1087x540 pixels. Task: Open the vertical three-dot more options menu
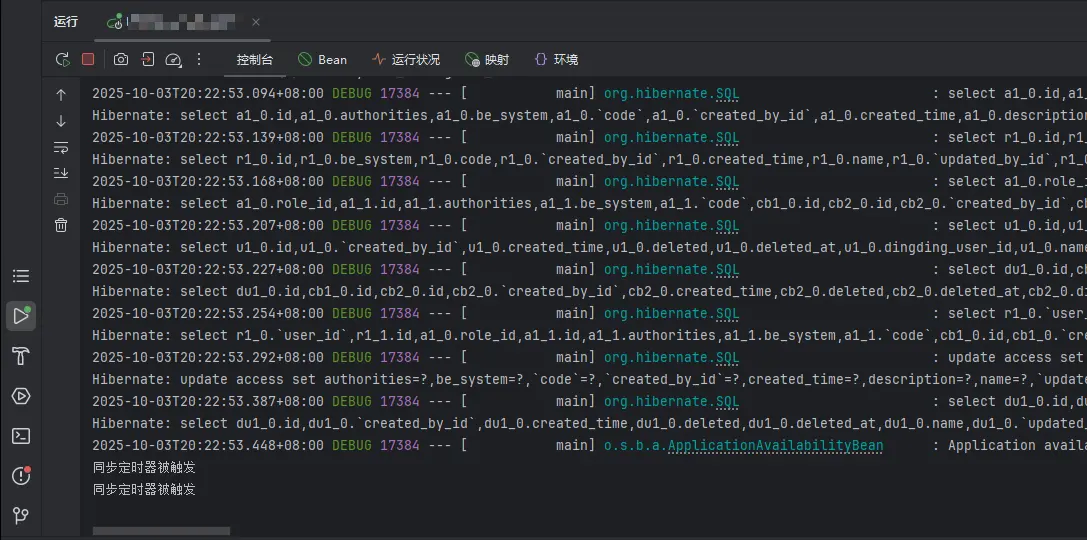(x=199, y=60)
